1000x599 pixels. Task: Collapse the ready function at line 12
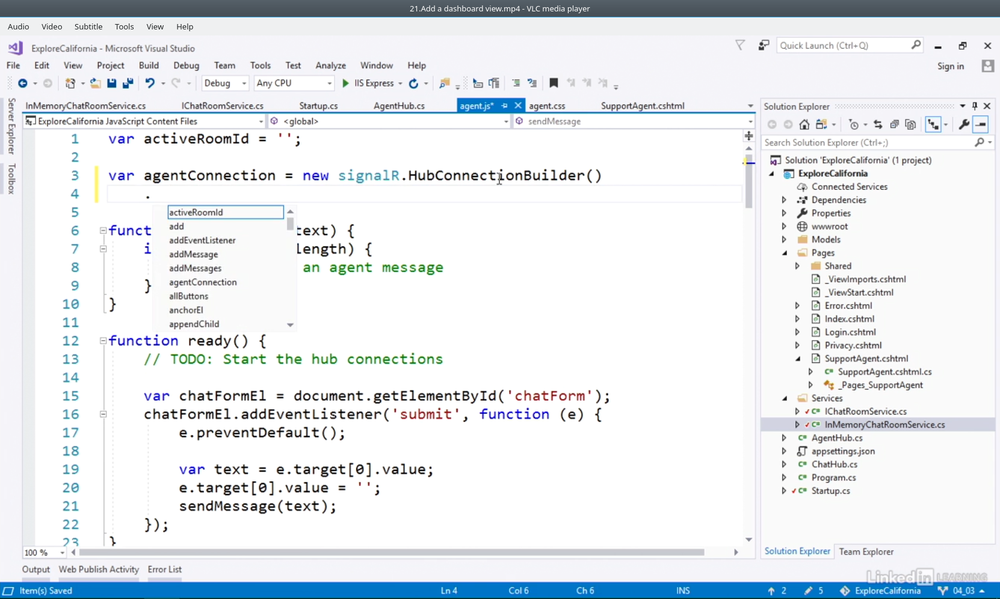(x=103, y=341)
